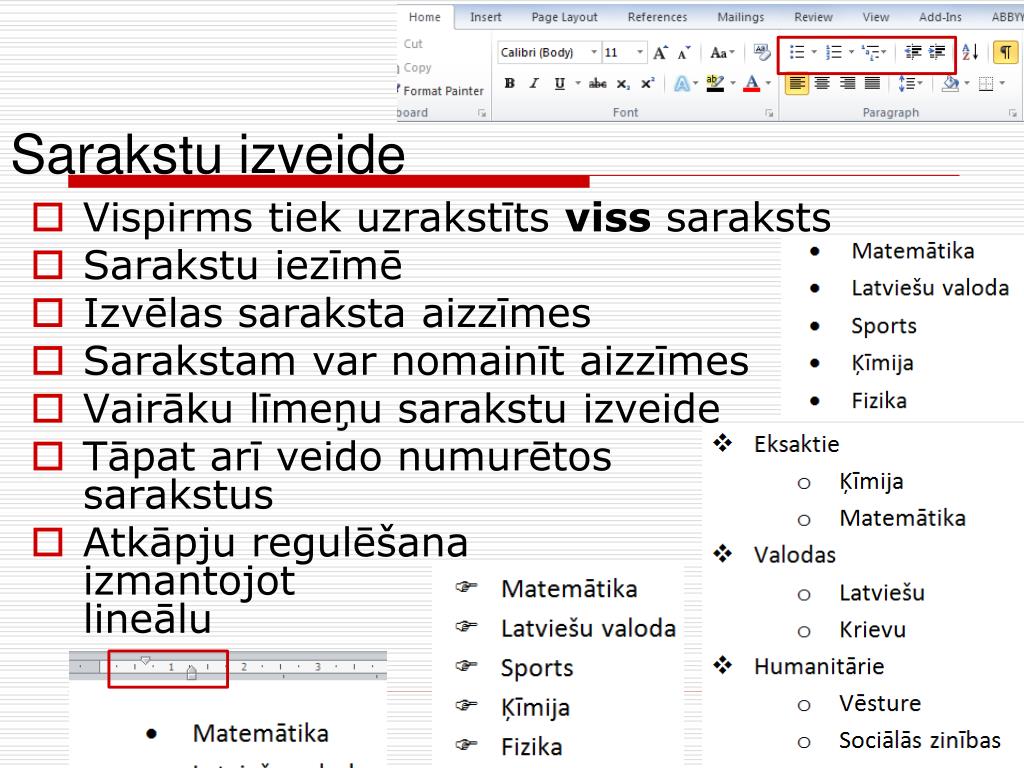
Task: Click 'Izvēlas saraksta aizzīmes' bullet text
Action: (337, 313)
